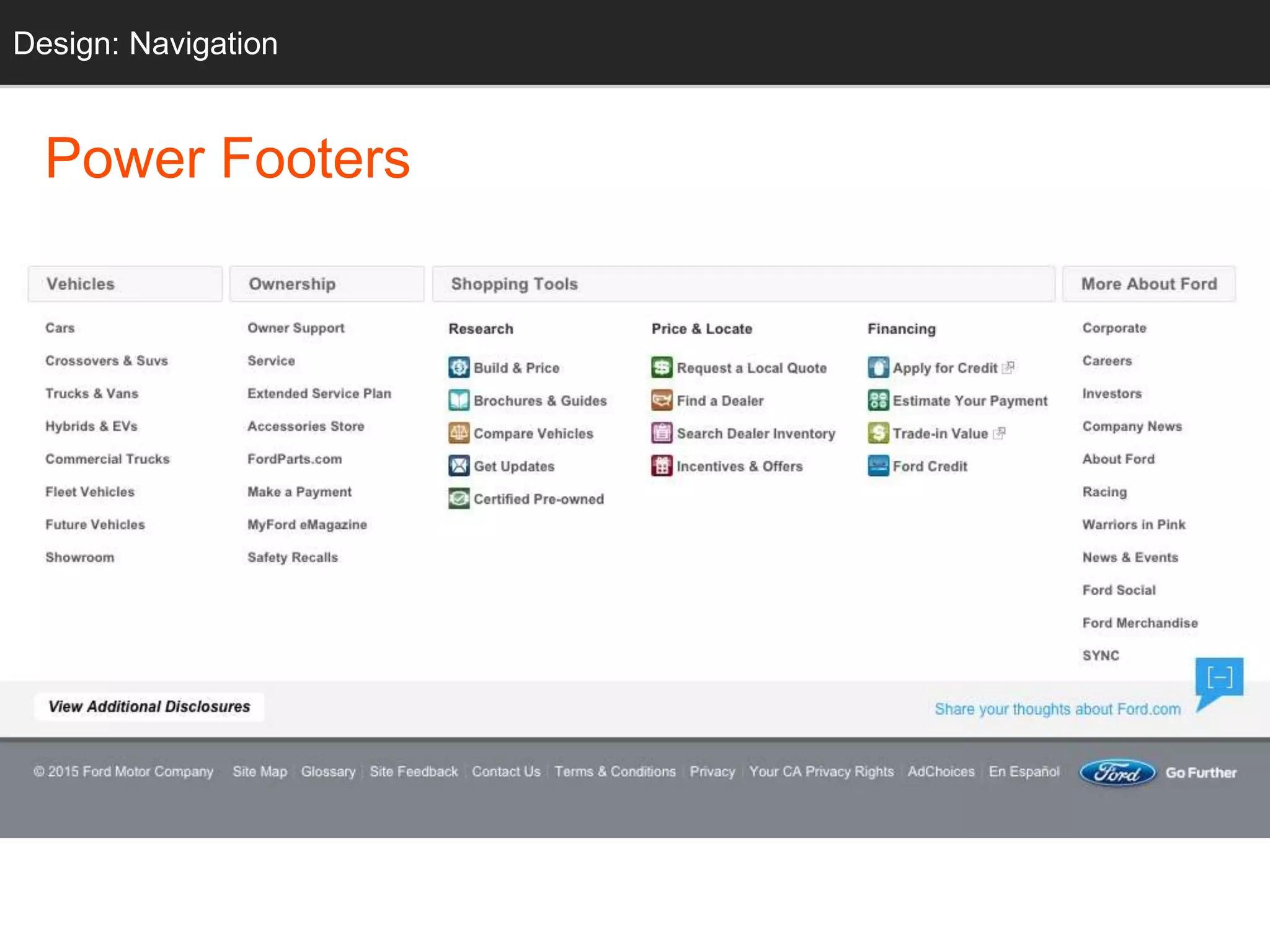Viewport: 1270px width, 952px height.
Task: Open Crossovers & Suvs link
Action: click(107, 361)
